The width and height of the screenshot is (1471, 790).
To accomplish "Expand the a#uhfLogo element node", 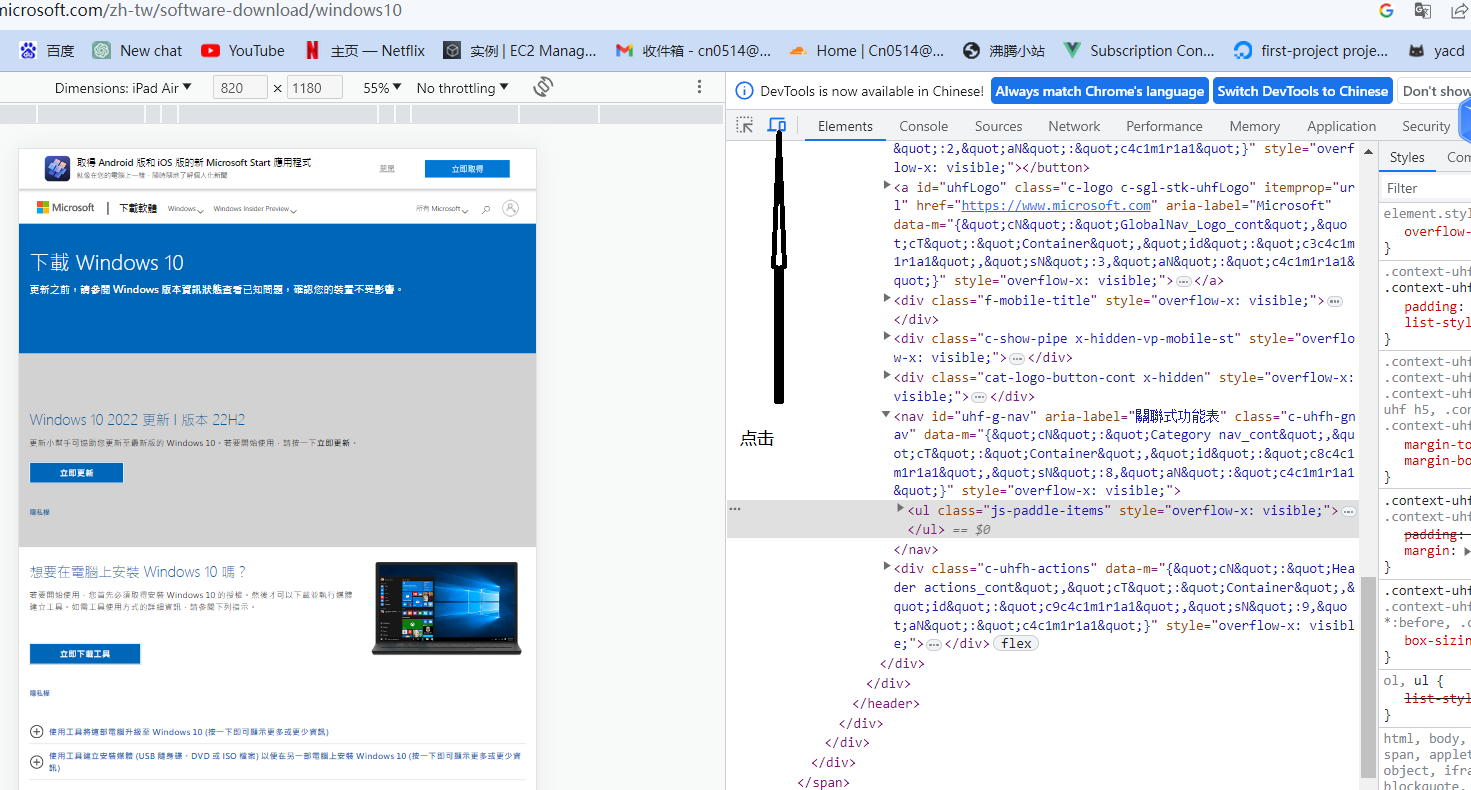I will coord(886,186).
